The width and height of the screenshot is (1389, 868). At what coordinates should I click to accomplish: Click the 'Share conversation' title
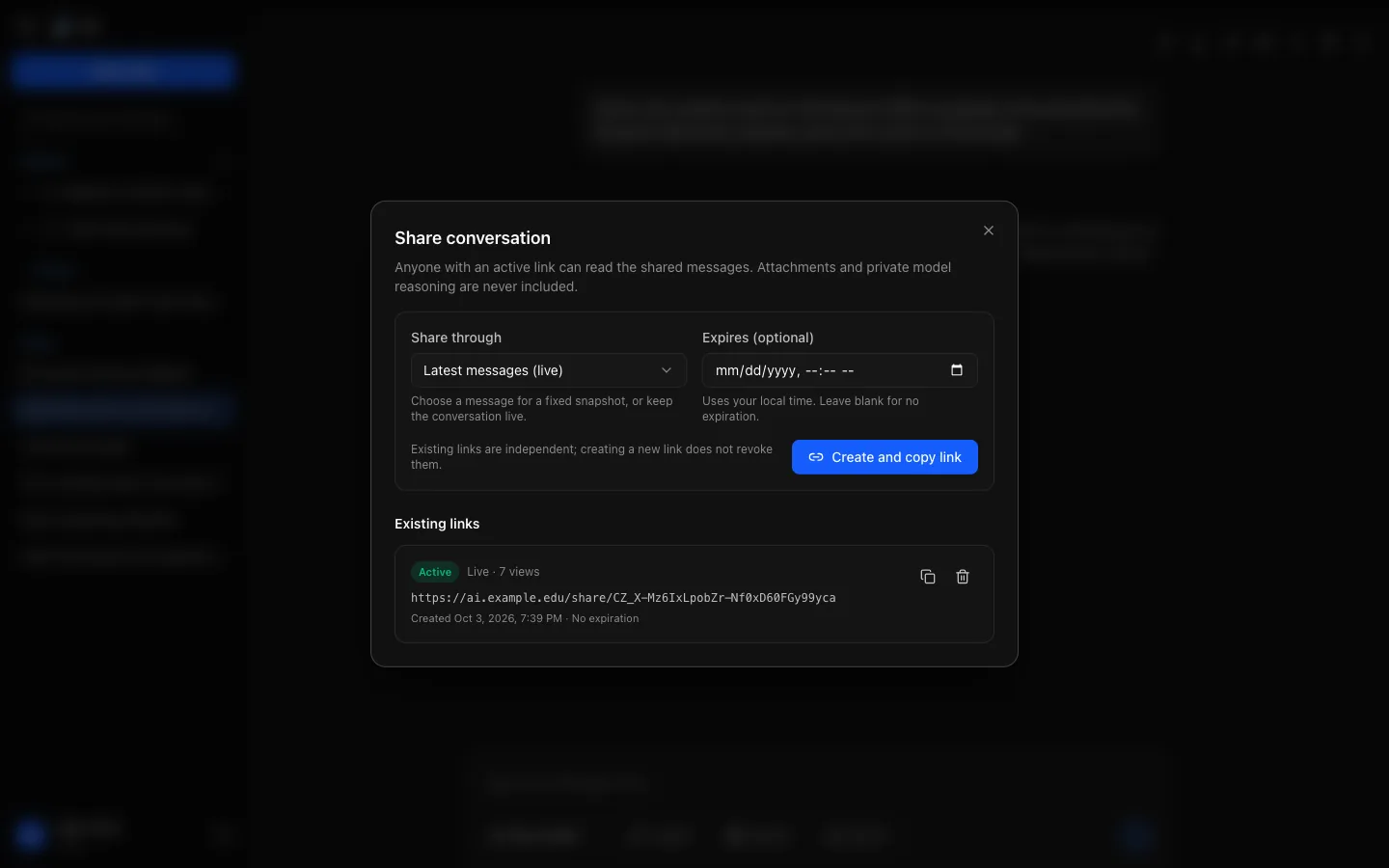pyautogui.click(x=473, y=238)
